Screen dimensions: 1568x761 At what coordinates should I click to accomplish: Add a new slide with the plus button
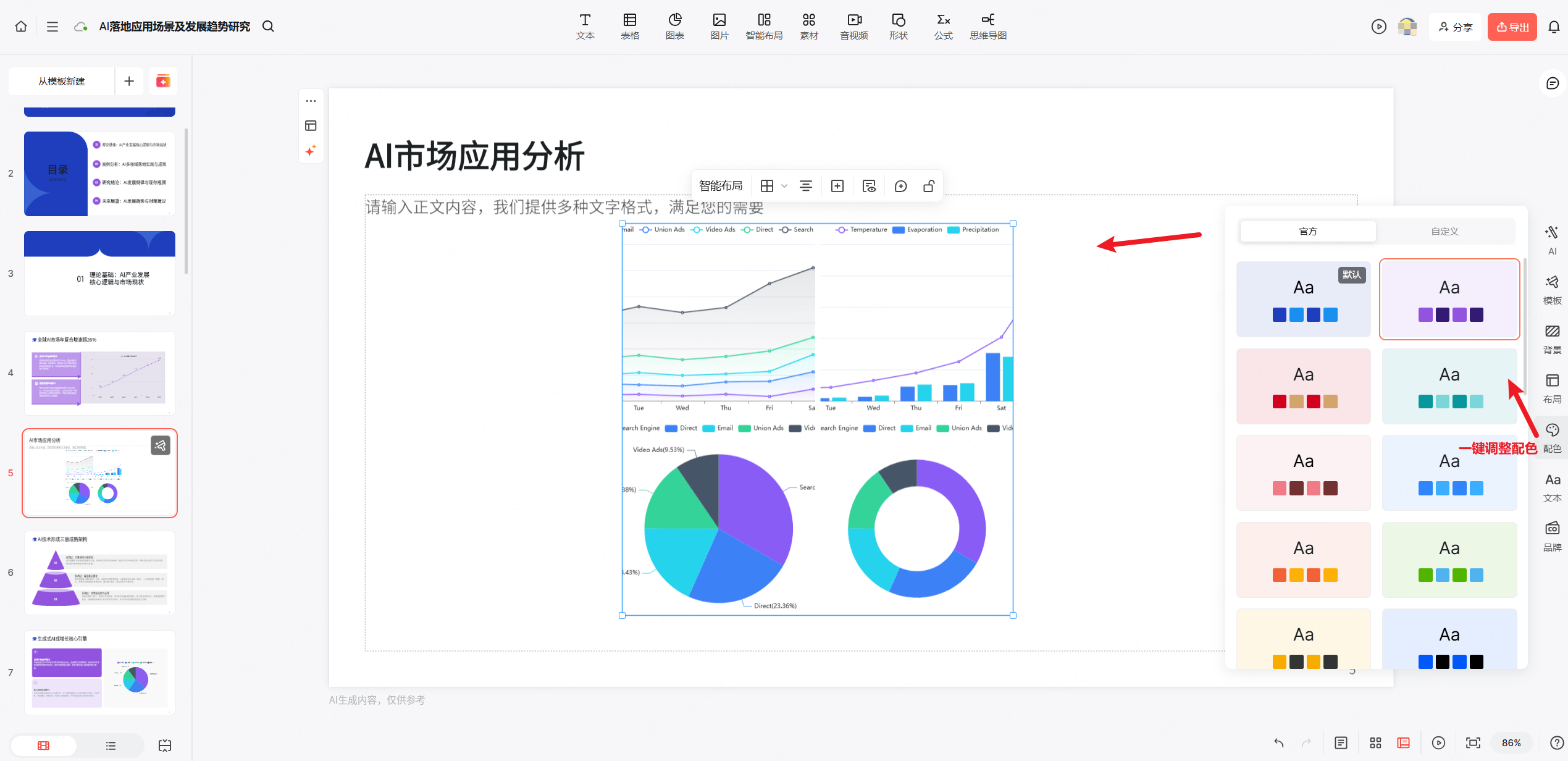[x=129, y=81]
